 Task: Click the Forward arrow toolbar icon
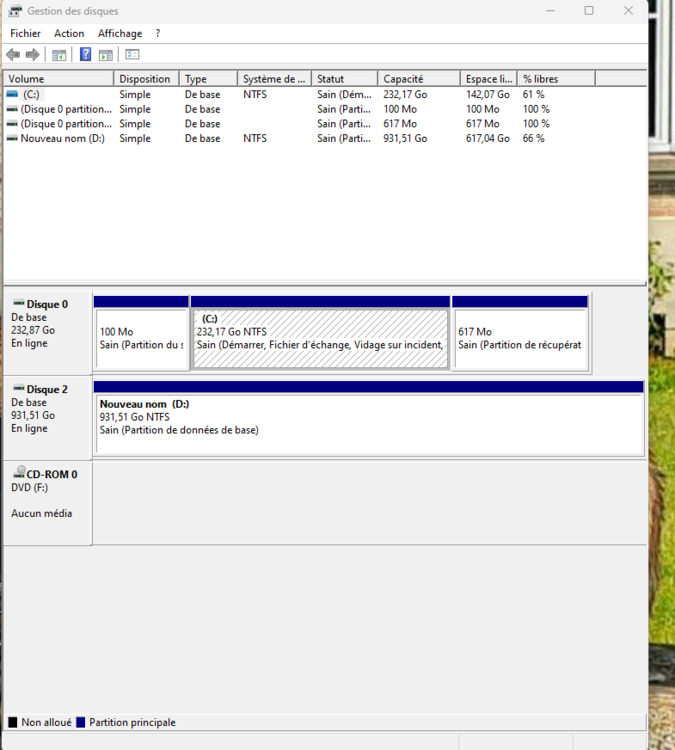(x=33, y=54)
